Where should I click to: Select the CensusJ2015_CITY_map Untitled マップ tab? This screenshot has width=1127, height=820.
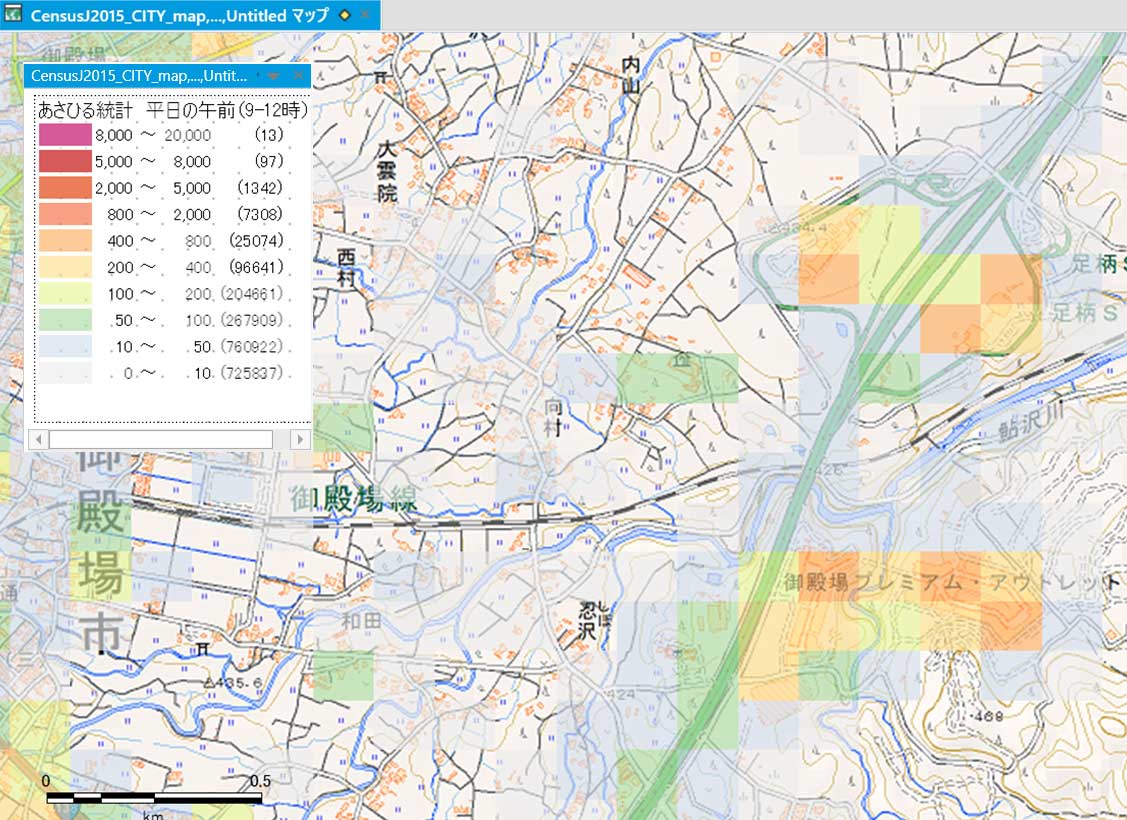(180, 15)
